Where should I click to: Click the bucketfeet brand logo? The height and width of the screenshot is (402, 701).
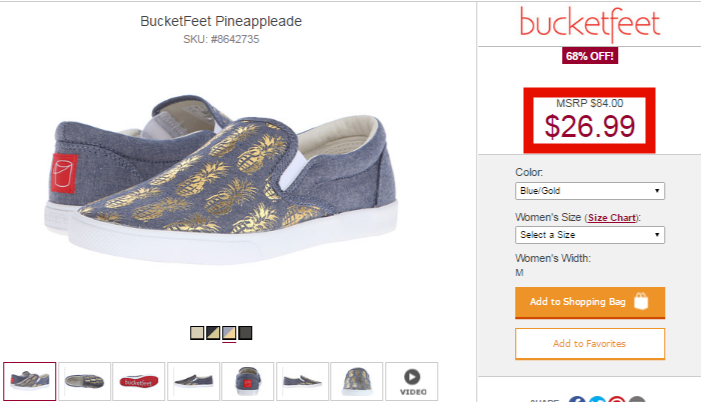(590, 24)
